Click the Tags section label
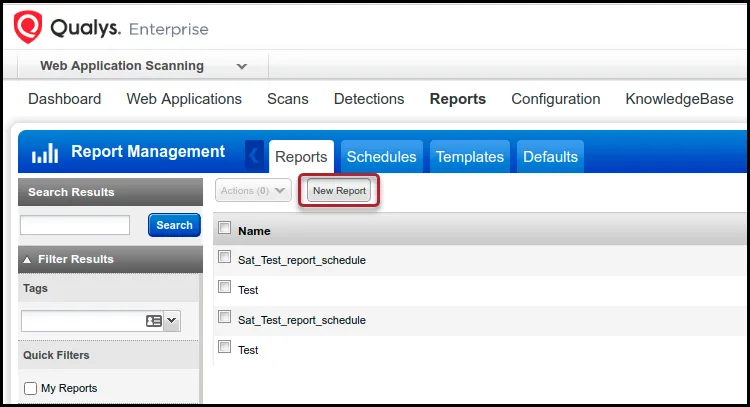The width and height of the screenshot is (750, 407). [x=35, y=288]
